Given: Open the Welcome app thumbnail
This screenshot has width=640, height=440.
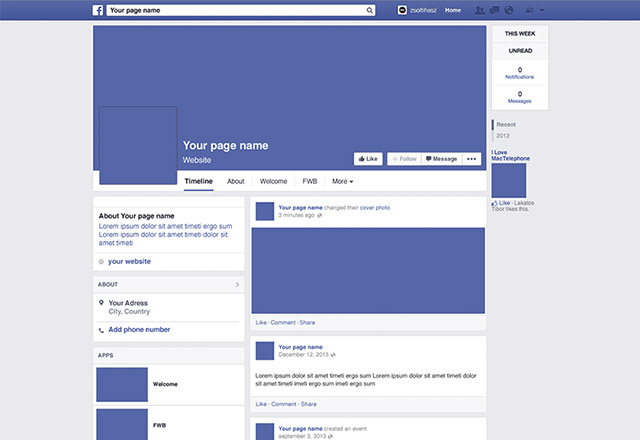Looking at the screenshot, I should pos(122,384).
